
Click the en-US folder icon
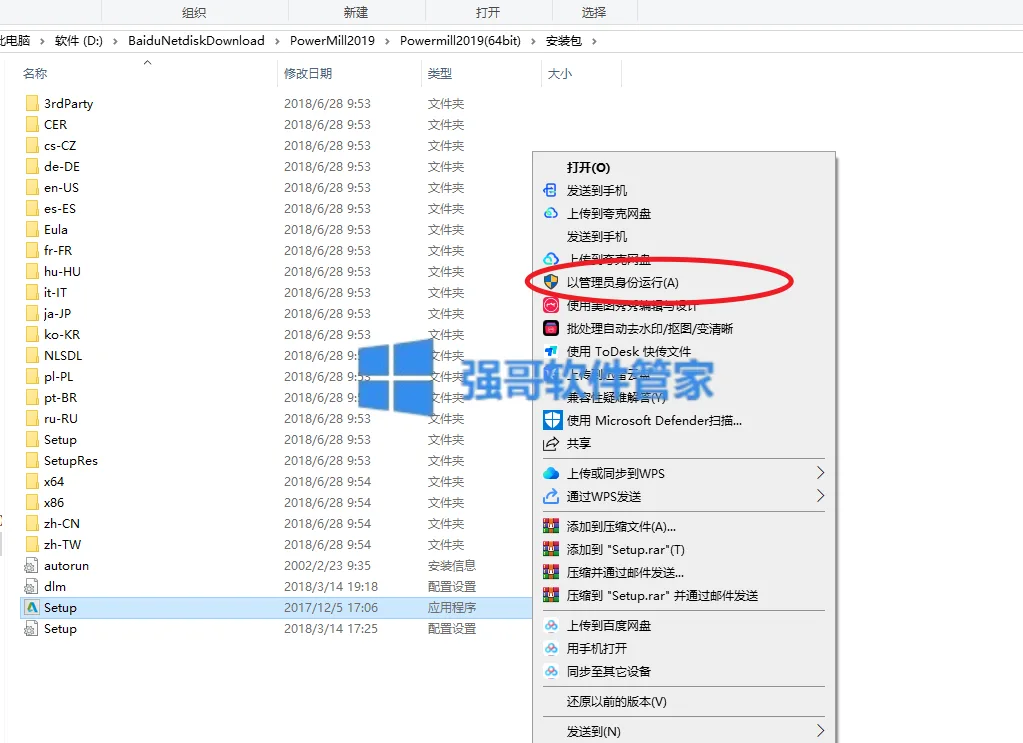click(32, 187)
